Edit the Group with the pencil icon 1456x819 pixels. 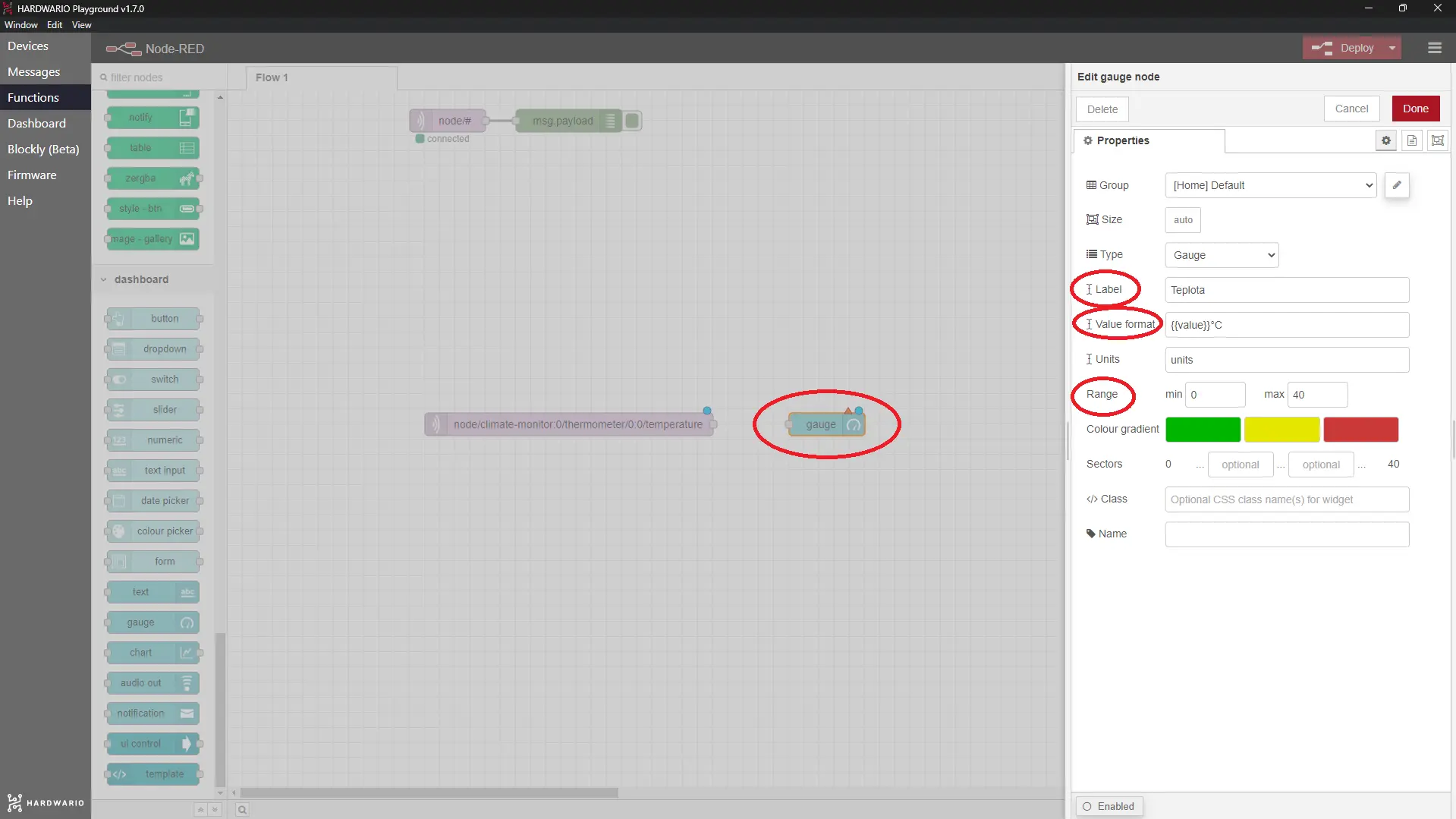coord(1396,185)
